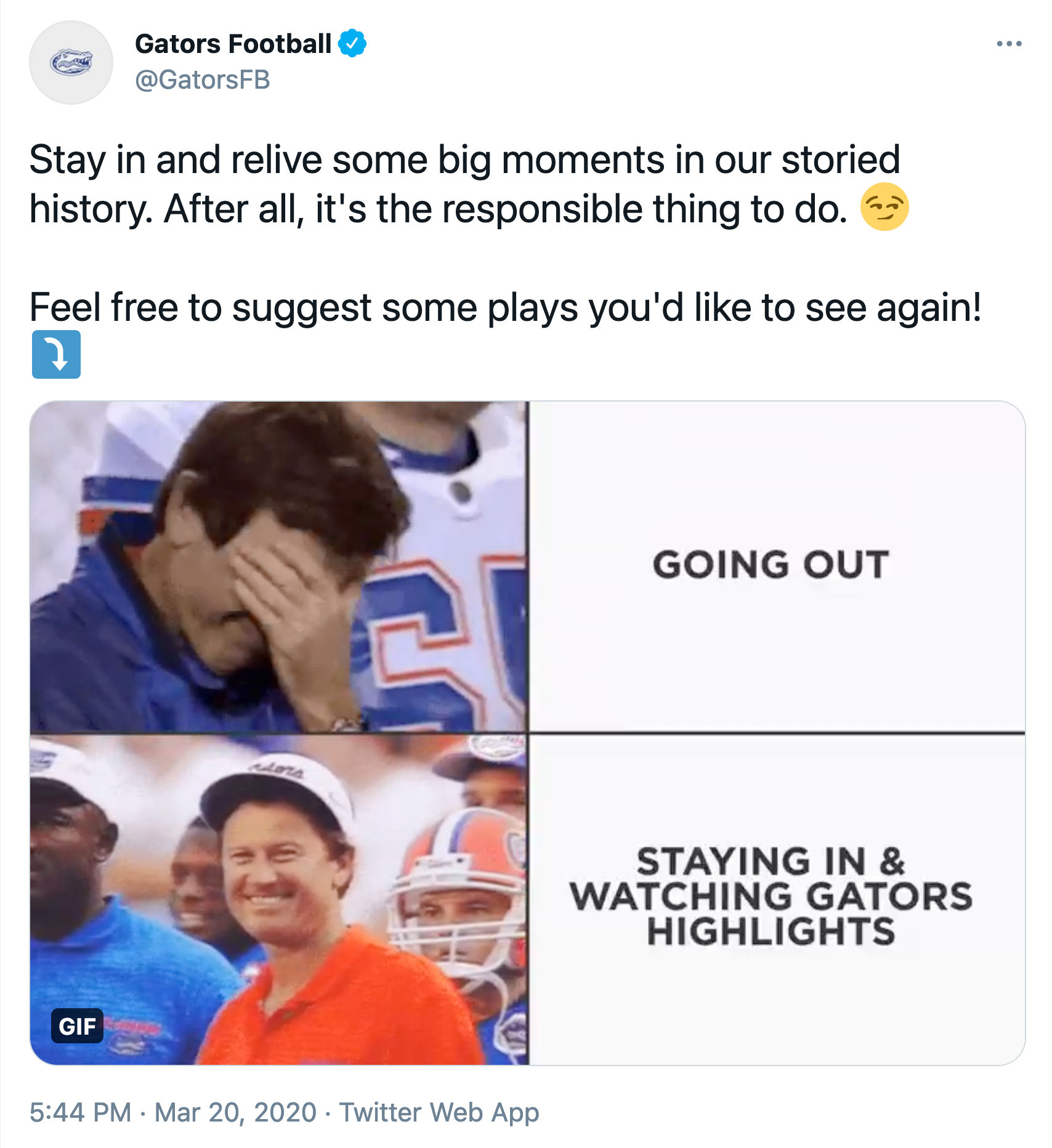
Task: Play the facepalm coach GIF panel
Action: tap(279, 567)
